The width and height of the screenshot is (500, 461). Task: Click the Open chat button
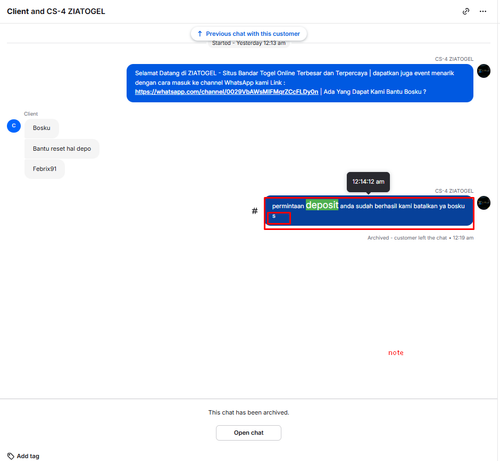pos(249,433)
